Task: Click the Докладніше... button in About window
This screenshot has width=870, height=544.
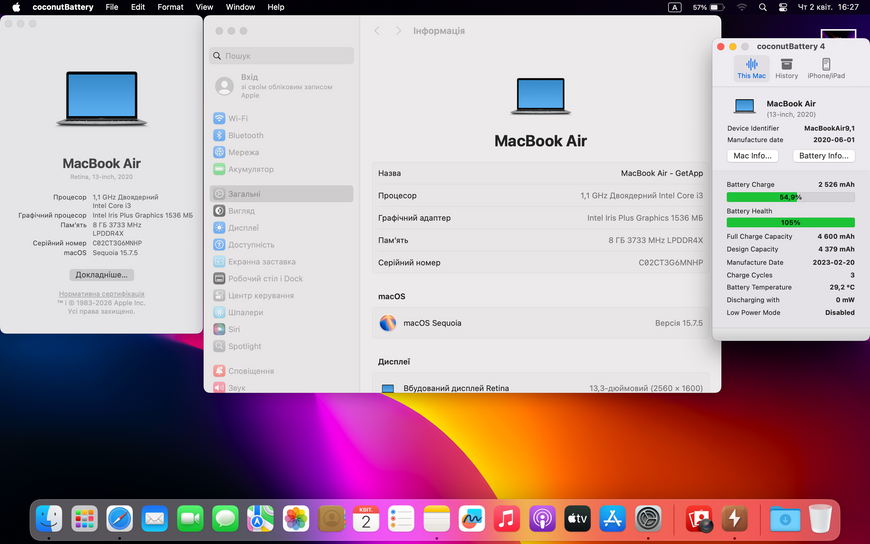Action: pos(102,275)
